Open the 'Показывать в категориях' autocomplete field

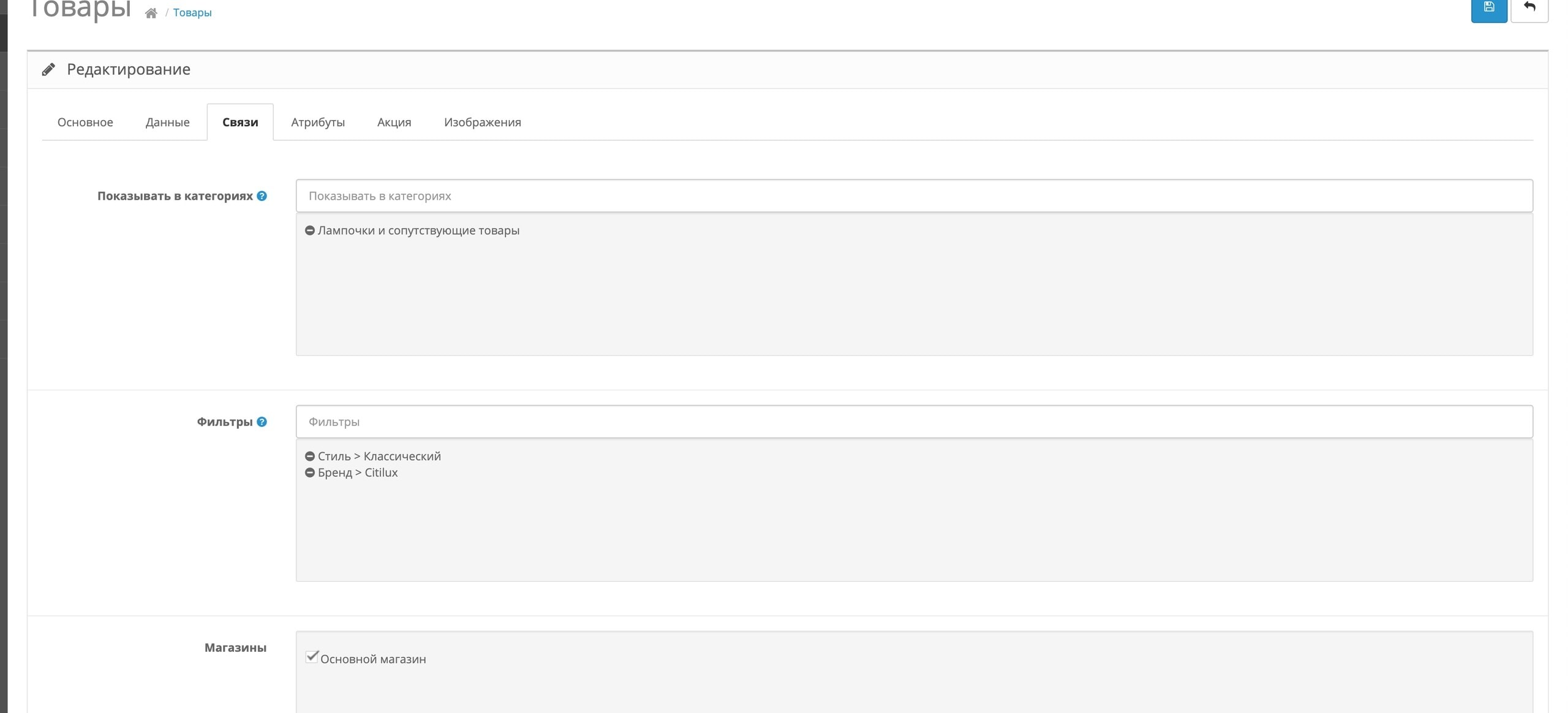point(914,196)
